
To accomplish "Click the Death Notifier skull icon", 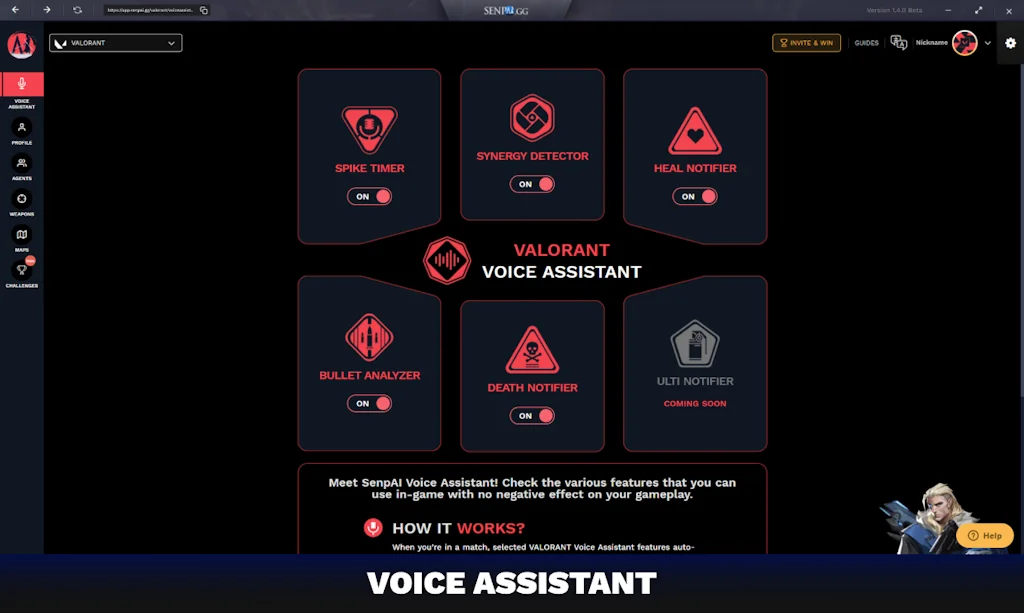I will click(532, 347).
